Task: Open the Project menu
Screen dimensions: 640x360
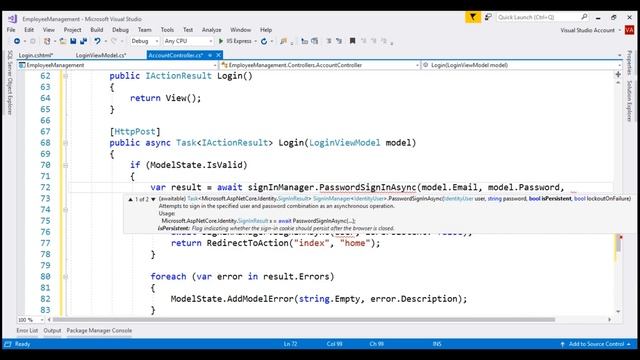Action: (x=72, y=30)
